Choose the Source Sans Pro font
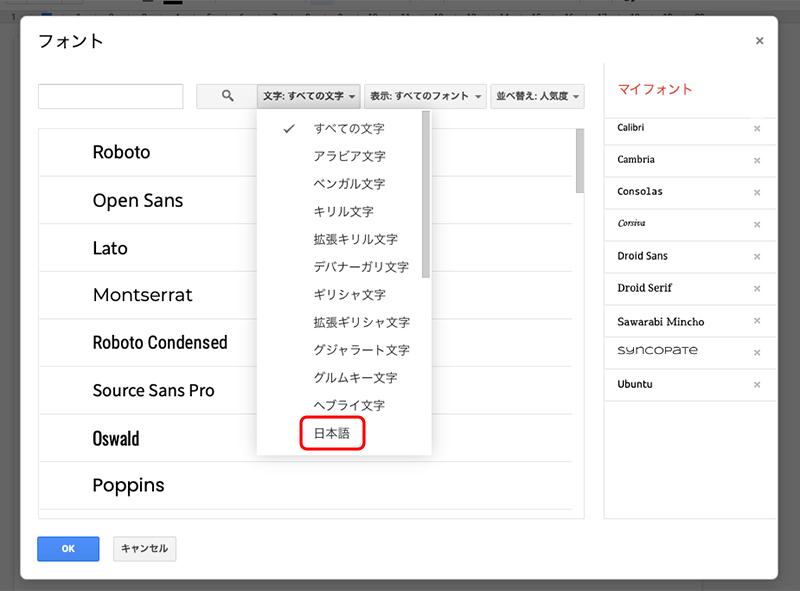This screenshot has width=800, height=591. [305, 390]
